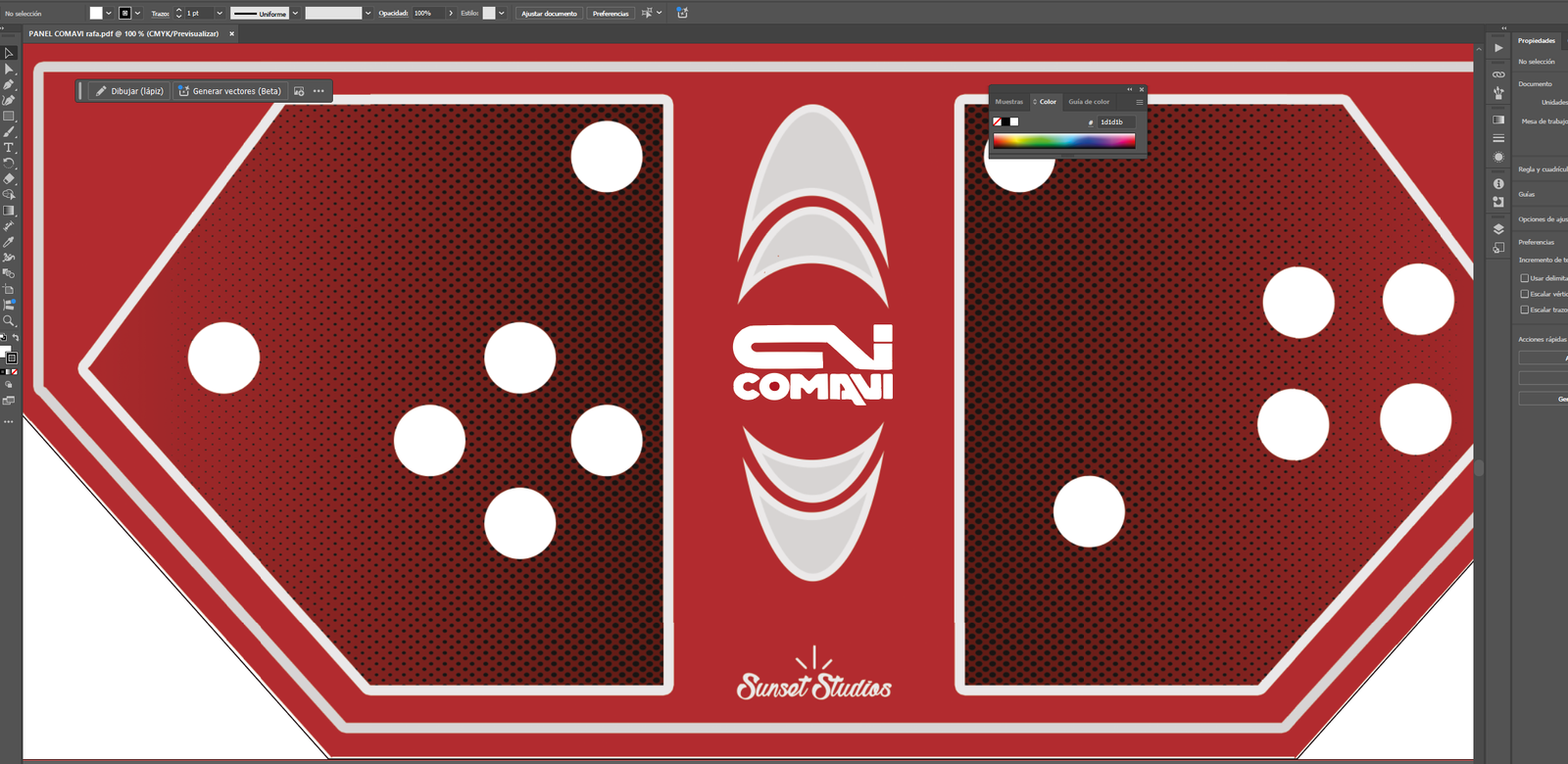
Task: Open the Layers panel icon
Action: [1498, 229]
